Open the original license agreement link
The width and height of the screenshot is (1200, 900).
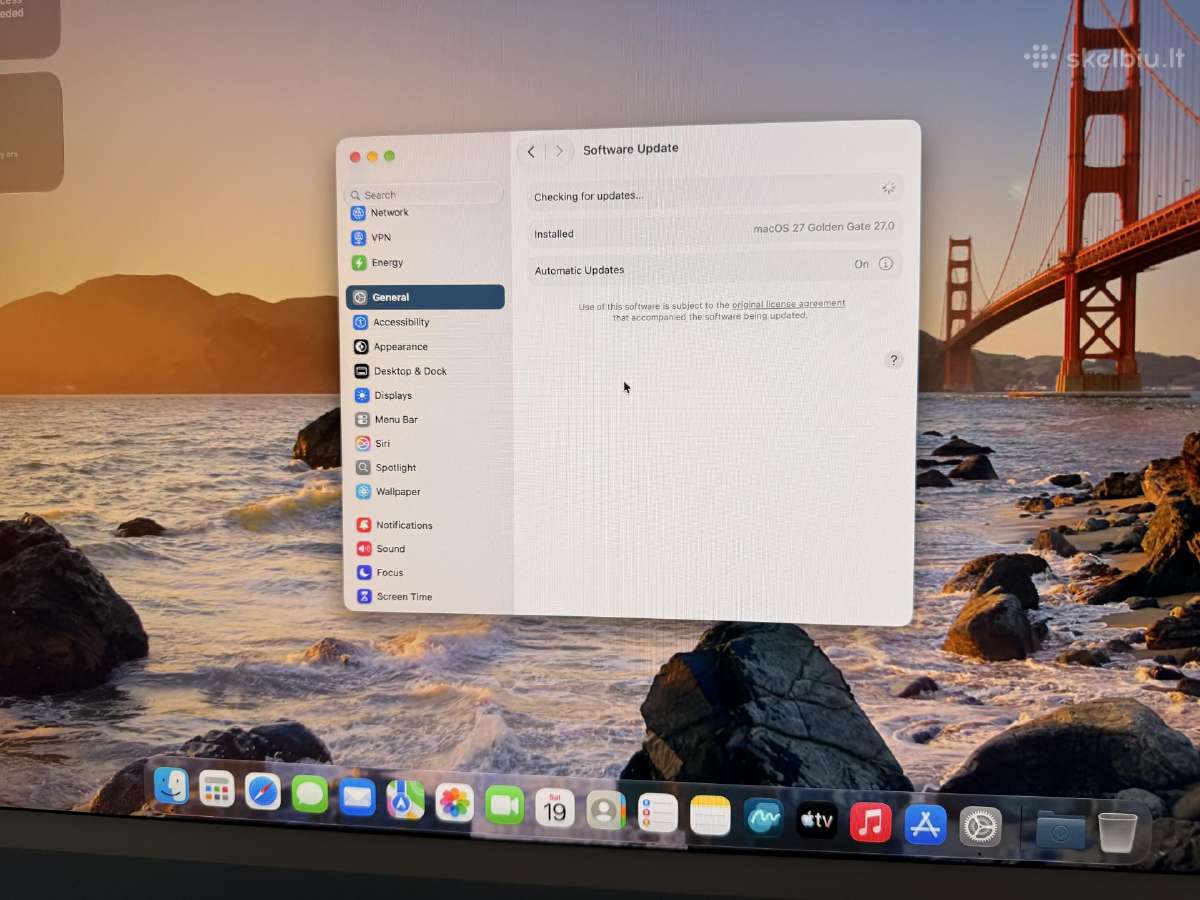click(x=789, y=303)
